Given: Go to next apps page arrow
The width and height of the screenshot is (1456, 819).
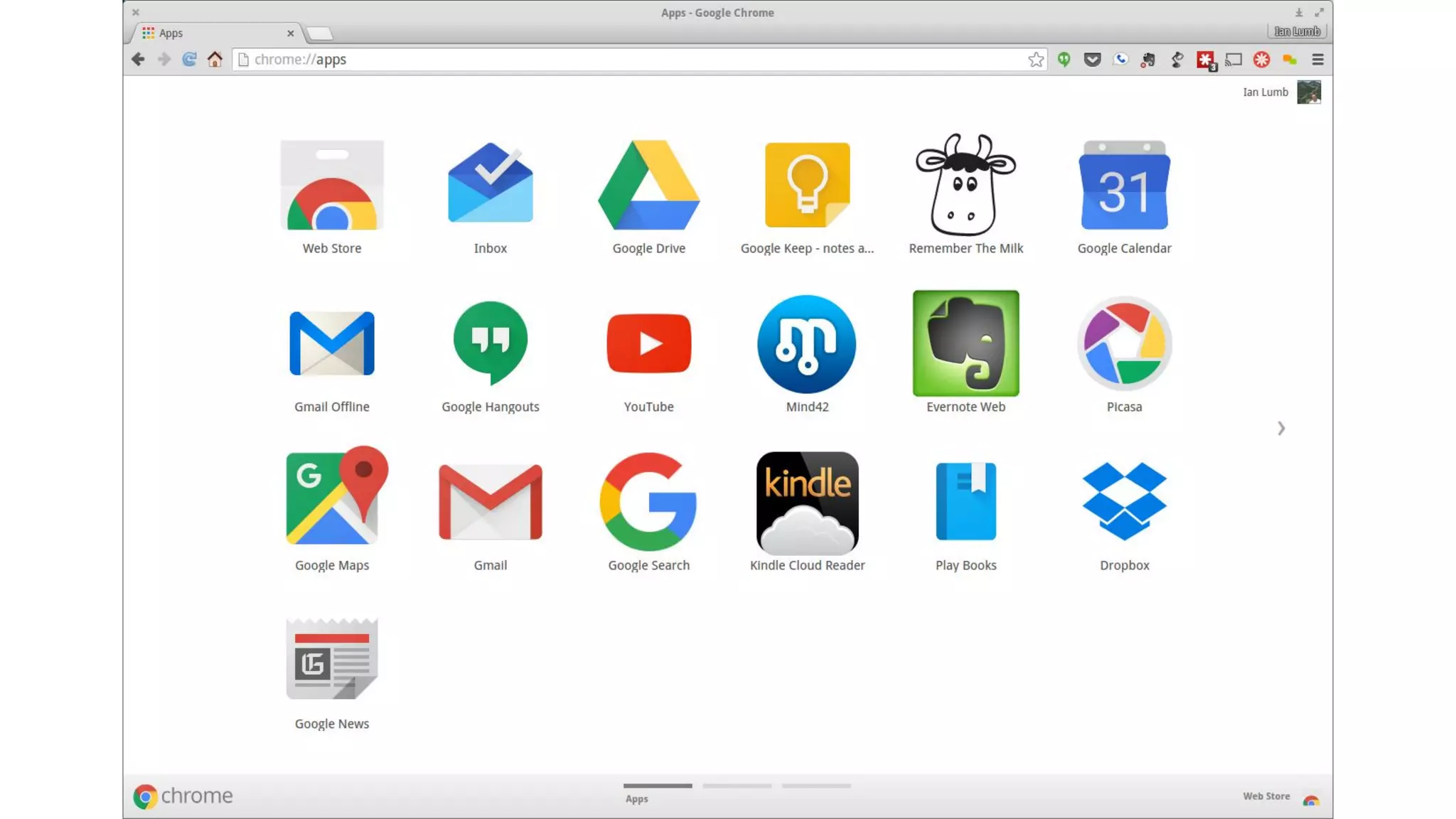Looking at the screenshot, I should click(1280, 428).
